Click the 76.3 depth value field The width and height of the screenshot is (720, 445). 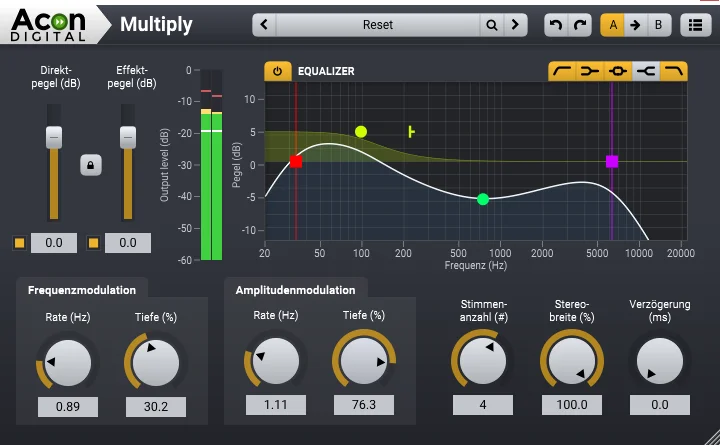(364, 405)
